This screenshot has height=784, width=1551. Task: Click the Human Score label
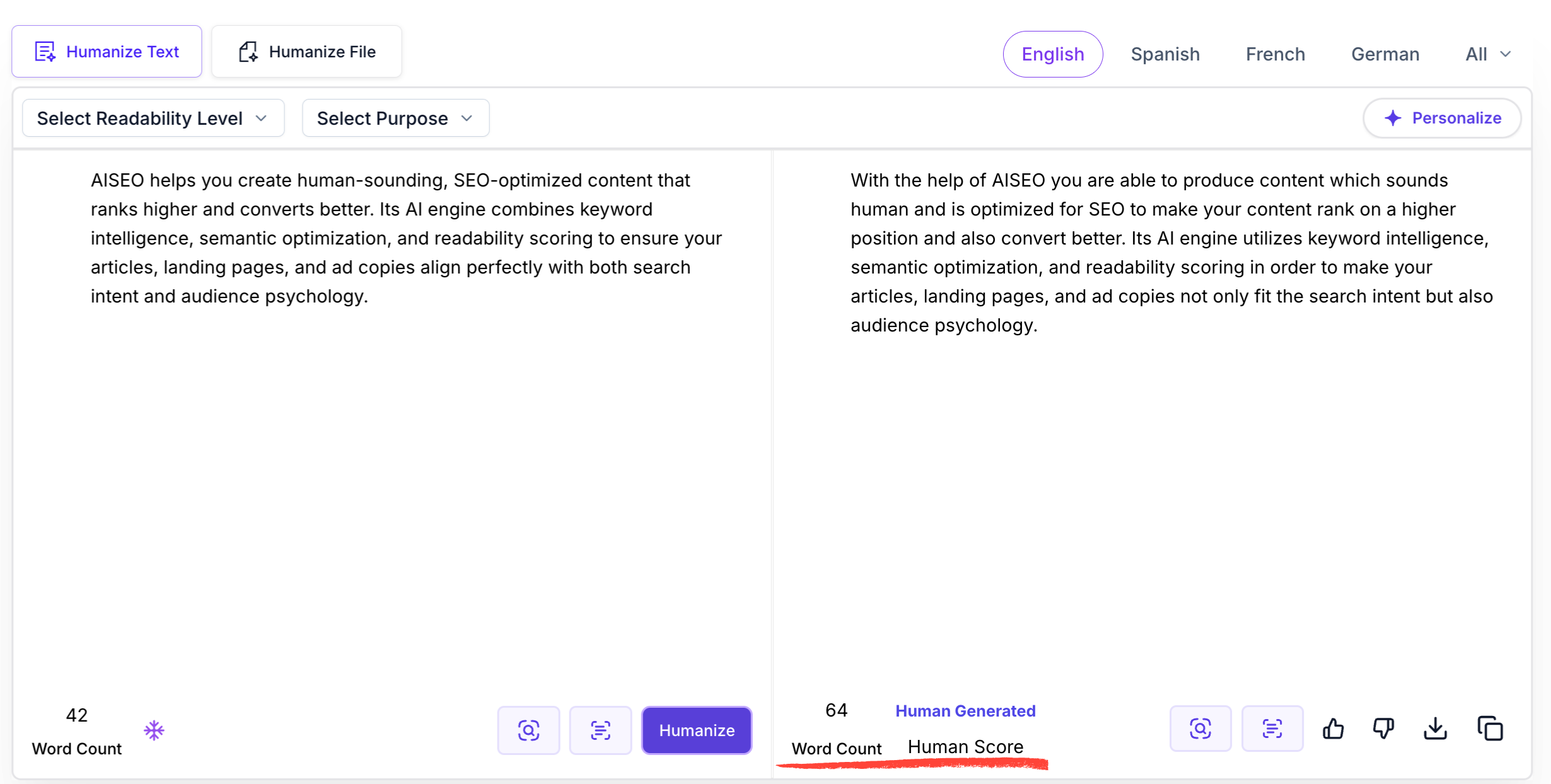click(x=965, y=747)
